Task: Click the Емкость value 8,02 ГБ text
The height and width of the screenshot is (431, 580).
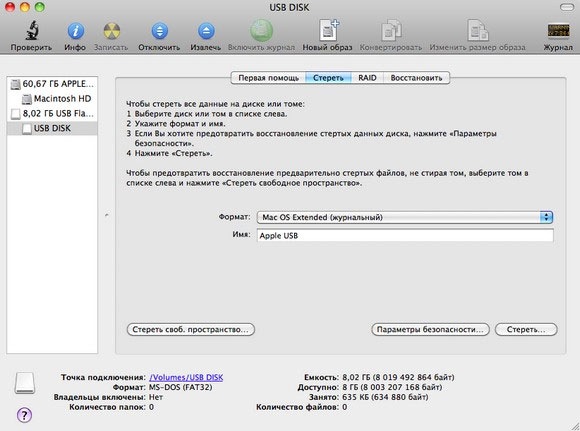Action: pyautogui.click(x=398, y=377)
